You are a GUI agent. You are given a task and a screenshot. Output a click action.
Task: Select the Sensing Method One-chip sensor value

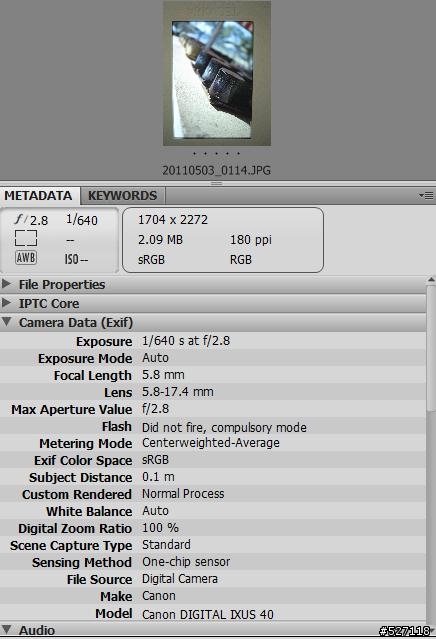pos(186,562)
